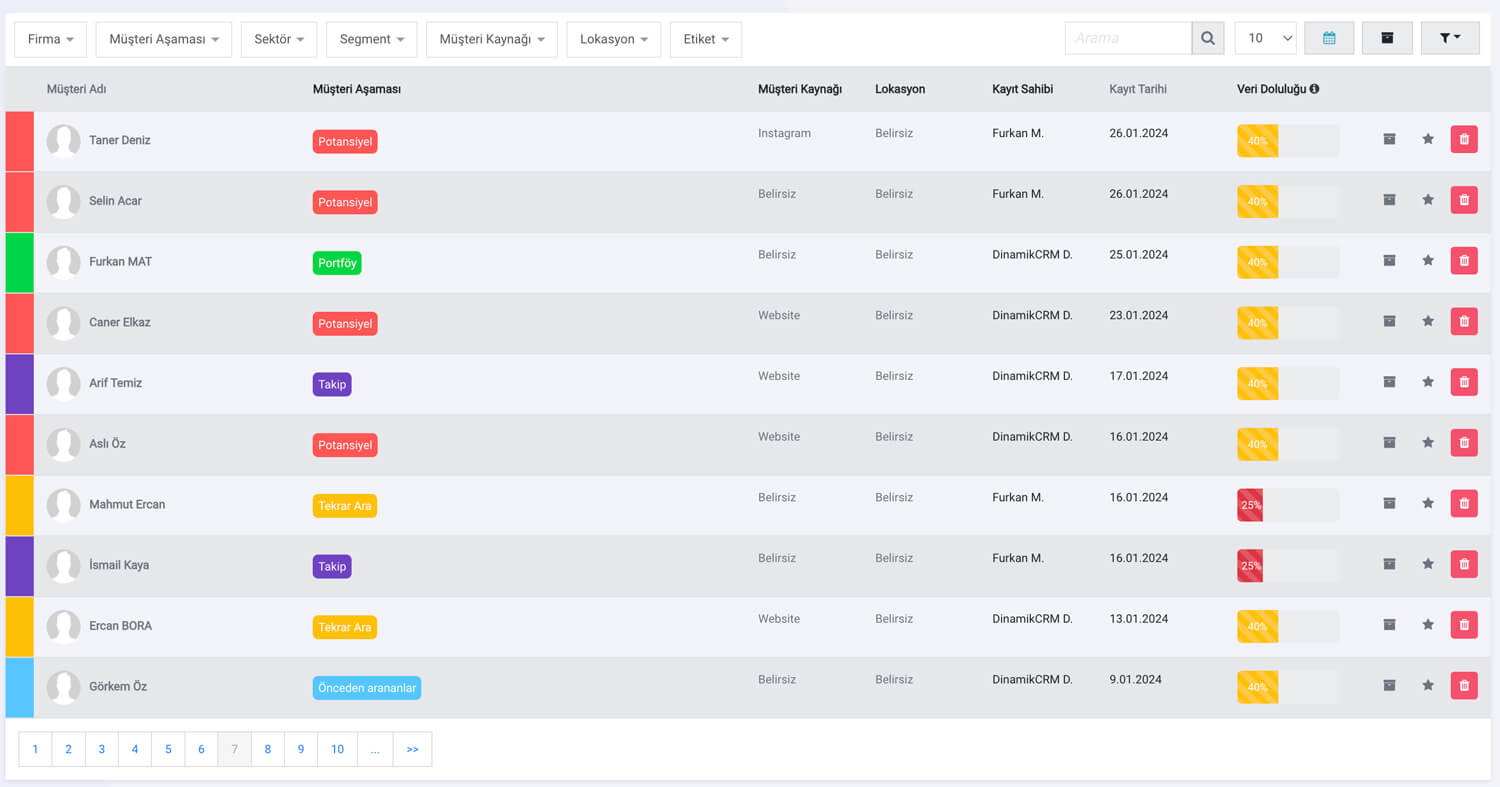1500x787 pixels.
Task: Star the Ercan BORA customer
Action: 1428,624
